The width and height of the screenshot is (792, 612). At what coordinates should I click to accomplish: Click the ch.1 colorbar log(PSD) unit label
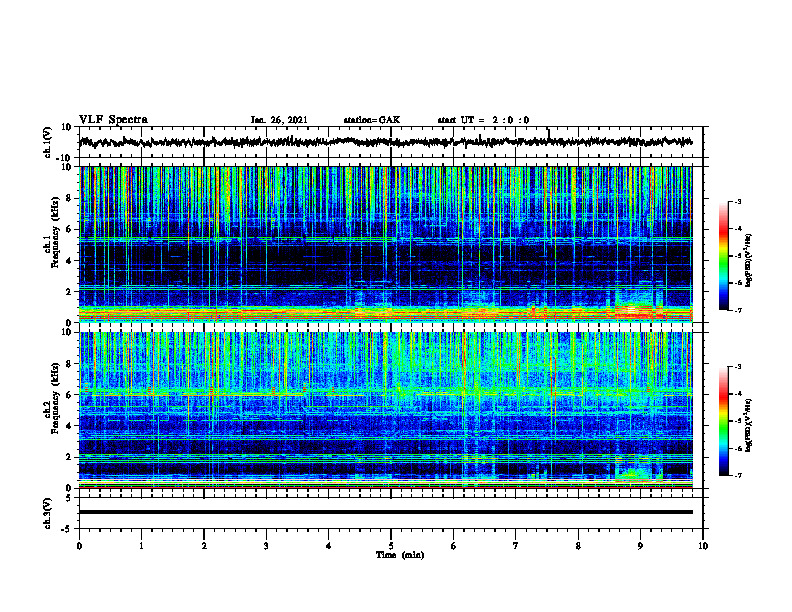coord(749,260)
